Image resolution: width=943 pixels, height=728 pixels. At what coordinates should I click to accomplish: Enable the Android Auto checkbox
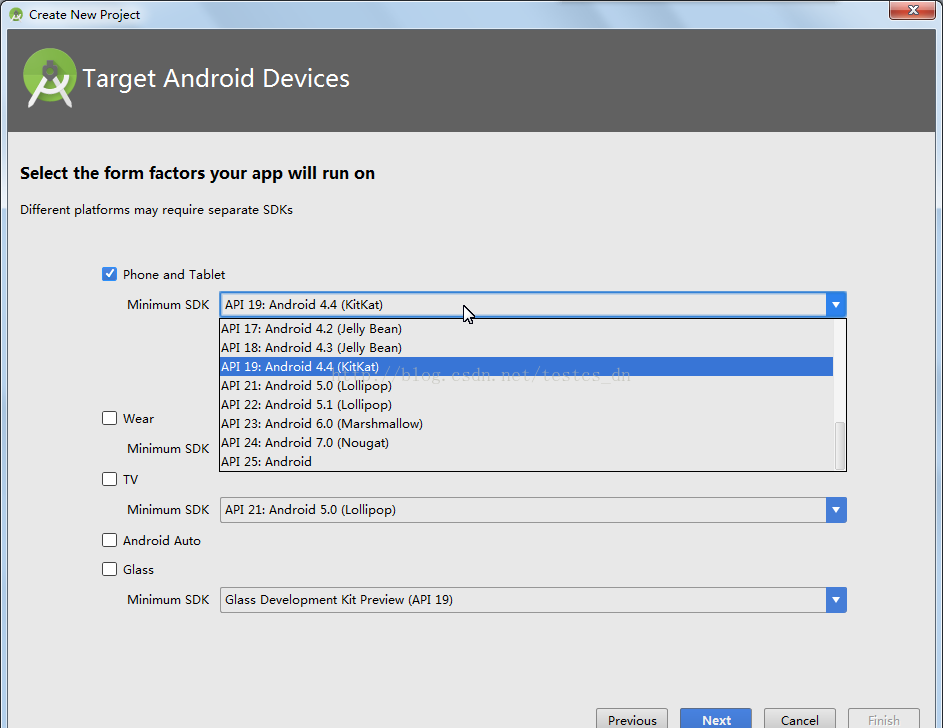(x=109, y=540)
